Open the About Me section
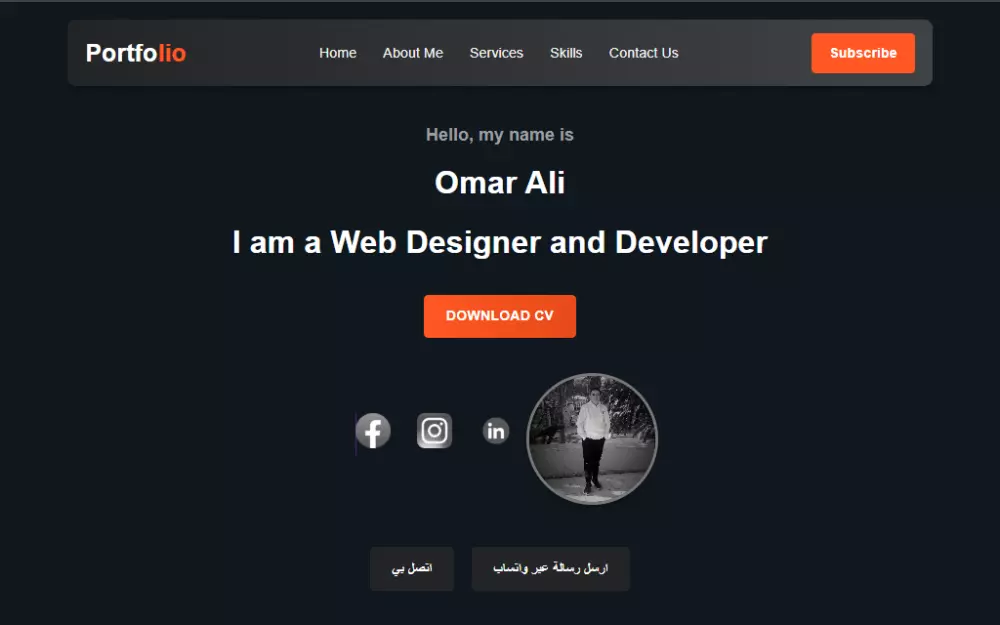 [413, 53]
